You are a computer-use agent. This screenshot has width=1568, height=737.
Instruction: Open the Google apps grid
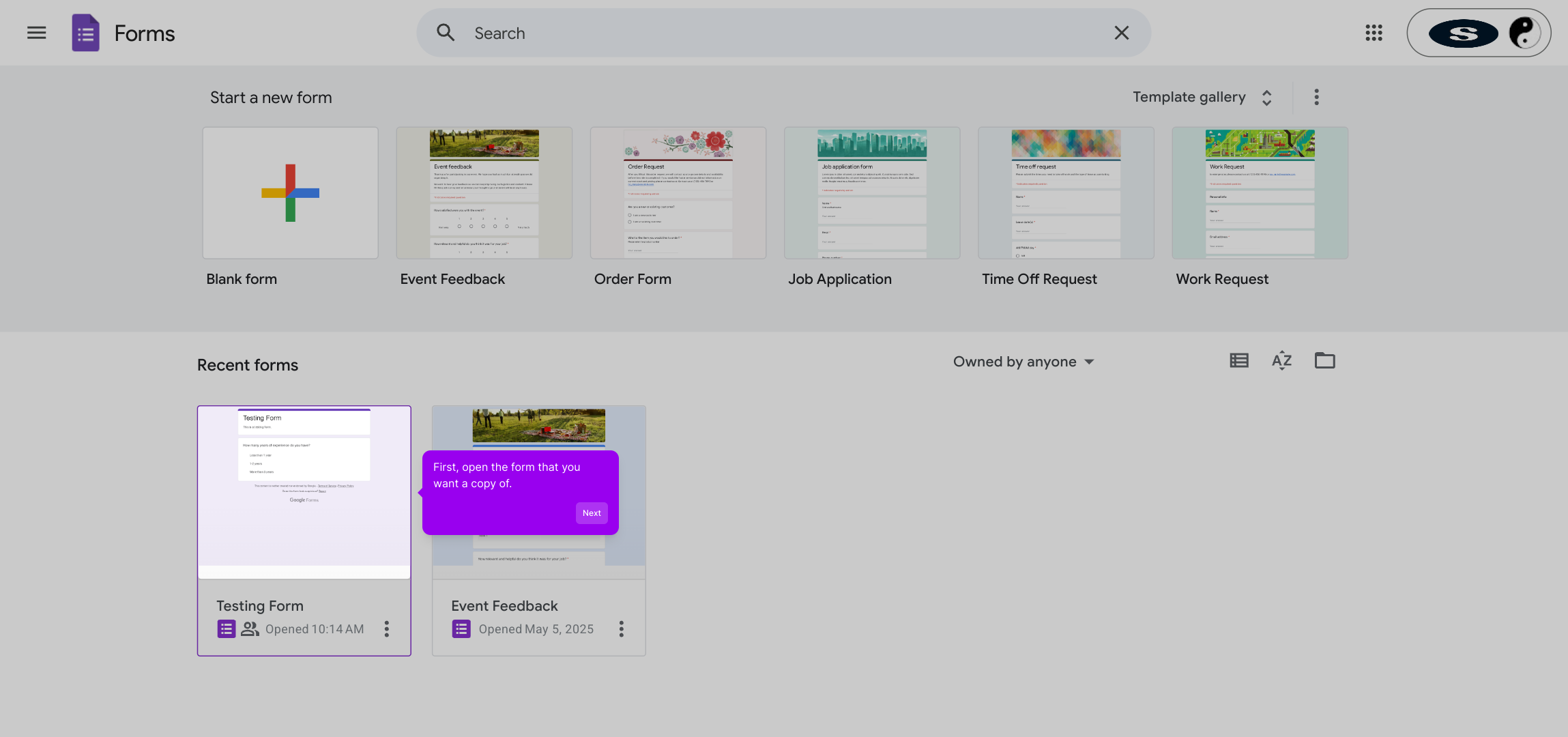pyautogui.click(x=1374, y=33)
